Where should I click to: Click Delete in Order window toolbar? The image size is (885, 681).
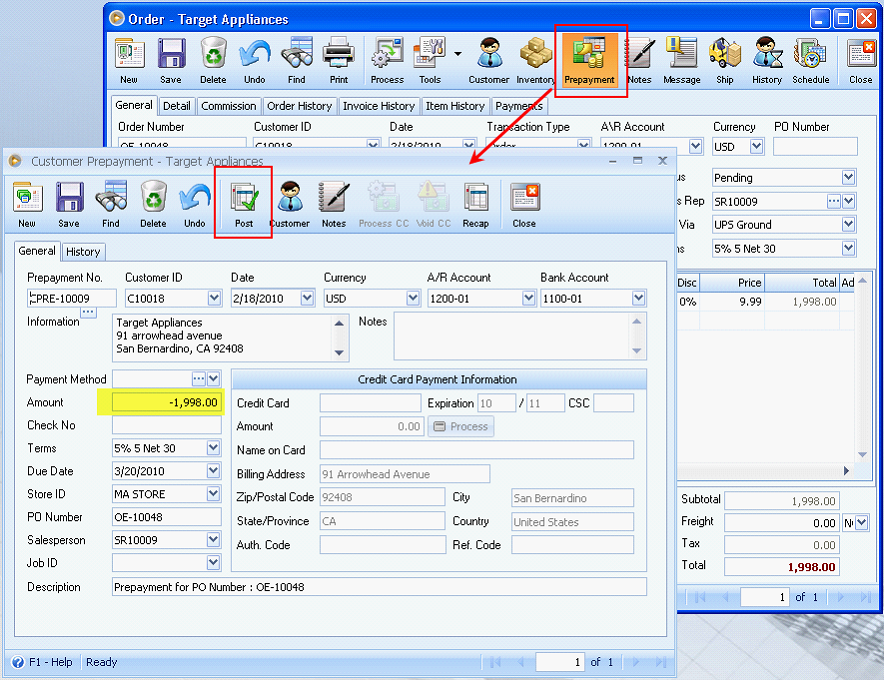pyautogui.click(x=213, y=61)
